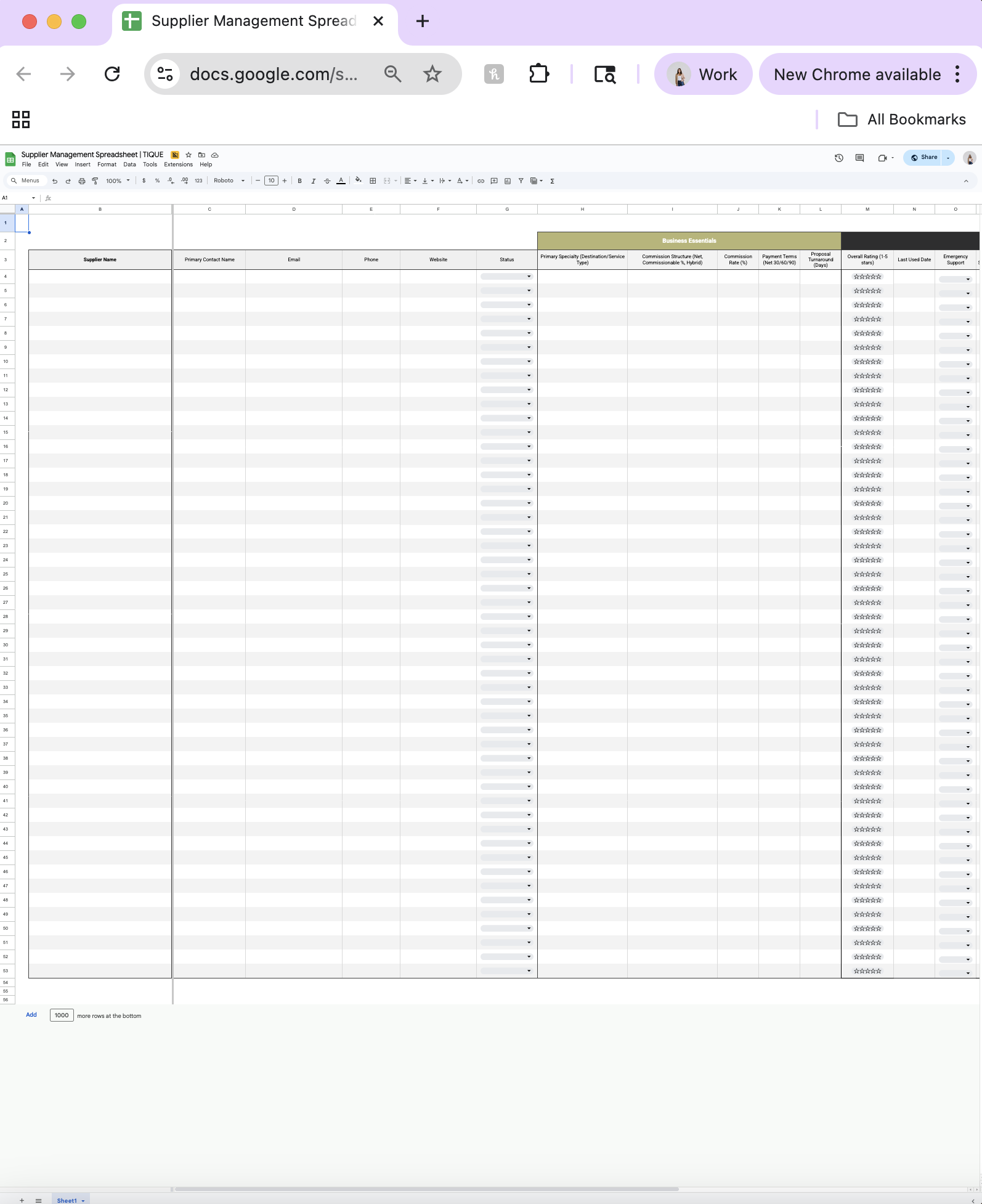Image resolution: width=982 pixels, height=1204 pixels.
Task: Open the comments panel icon
Action: pyautogui.click(x=859, y=158)
